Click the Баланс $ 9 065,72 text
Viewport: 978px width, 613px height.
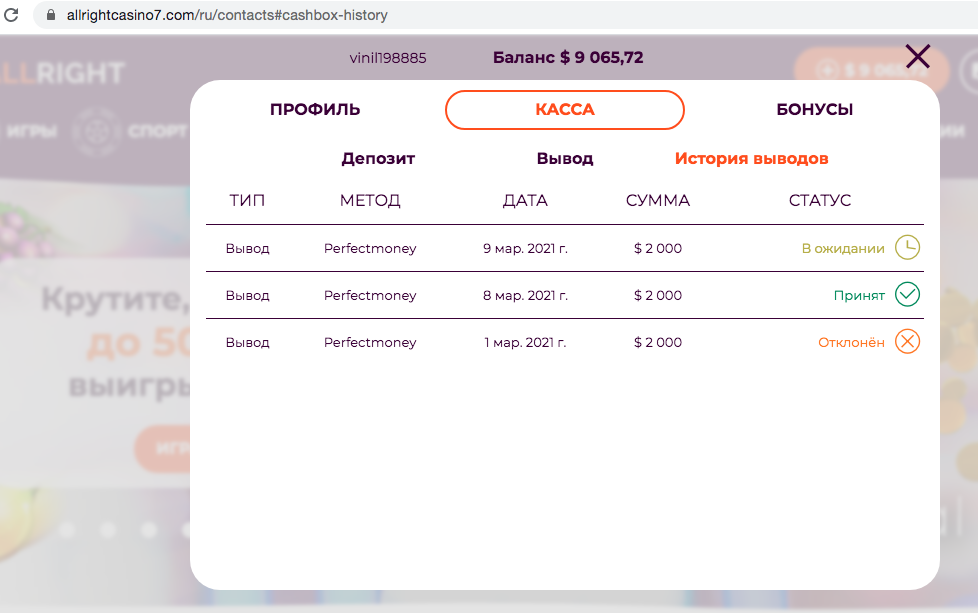[x=568, y=57]
